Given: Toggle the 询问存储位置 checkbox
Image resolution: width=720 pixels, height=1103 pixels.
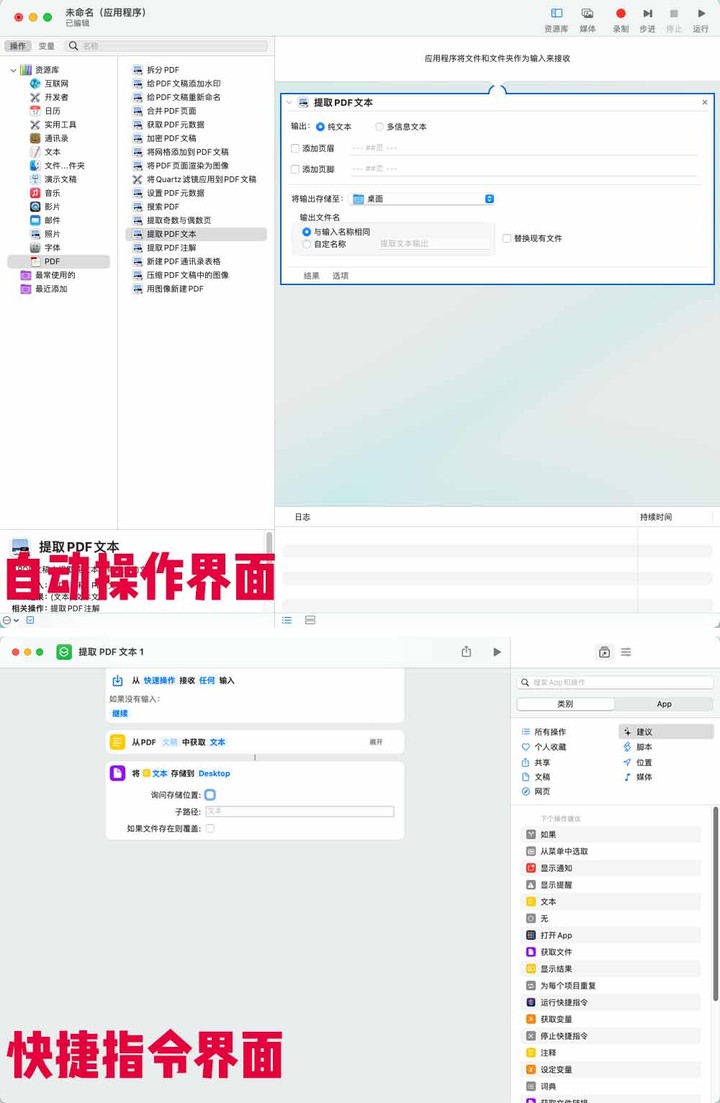Looking at the screenshot, I should [x=210, y=795].
